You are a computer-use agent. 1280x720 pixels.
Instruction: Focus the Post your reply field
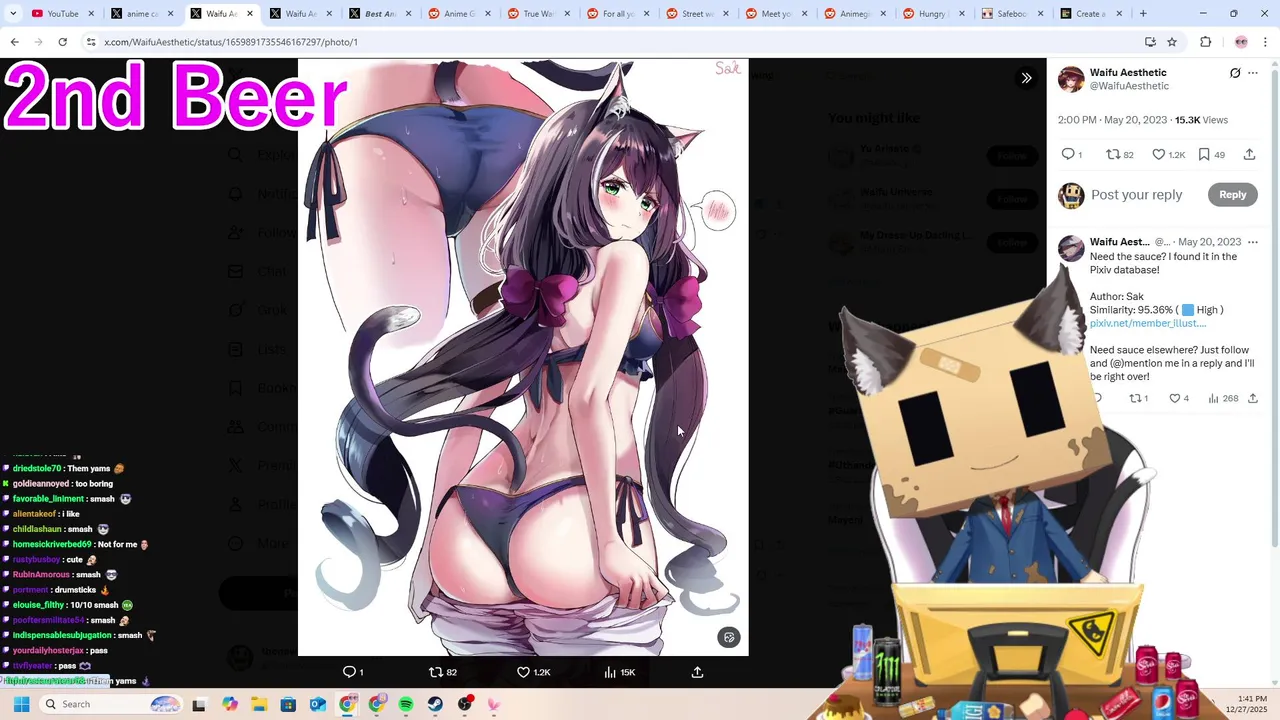(x=1136, y=195)
